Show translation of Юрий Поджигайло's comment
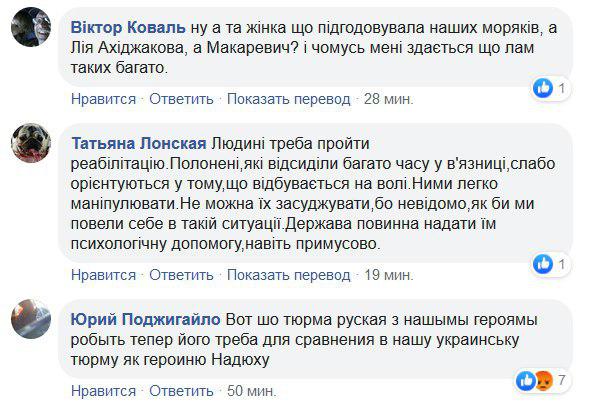This screenshot has width=615, height=403. click(x=287, y=390)
